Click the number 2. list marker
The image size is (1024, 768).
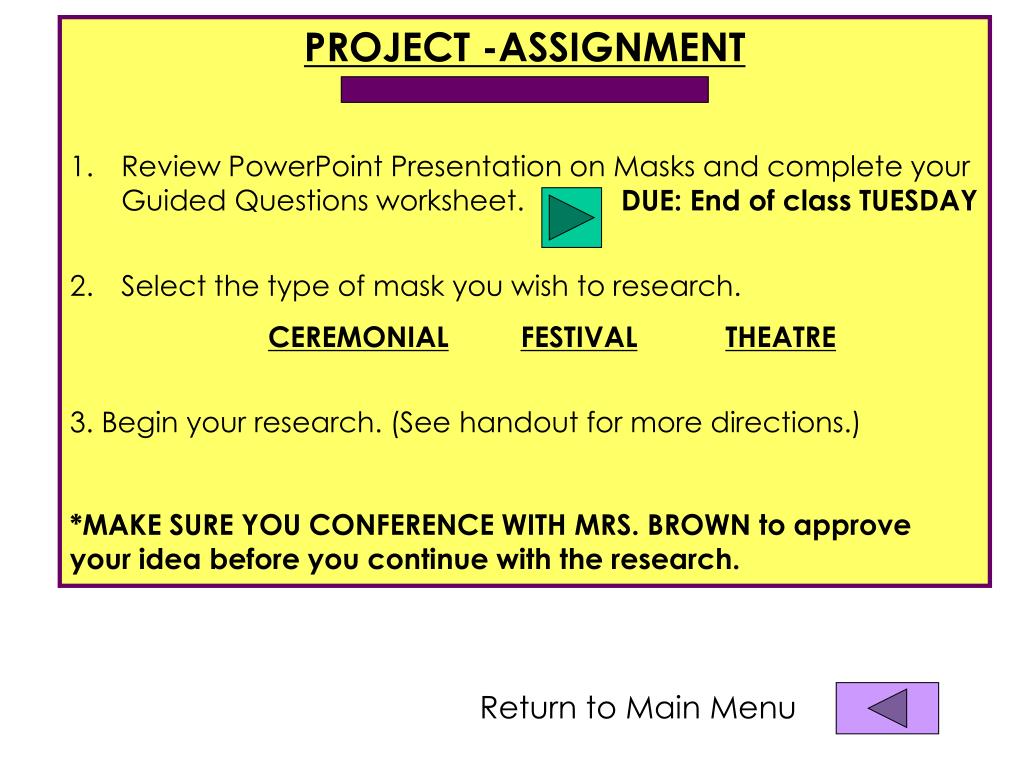click(x=82, y=287)
